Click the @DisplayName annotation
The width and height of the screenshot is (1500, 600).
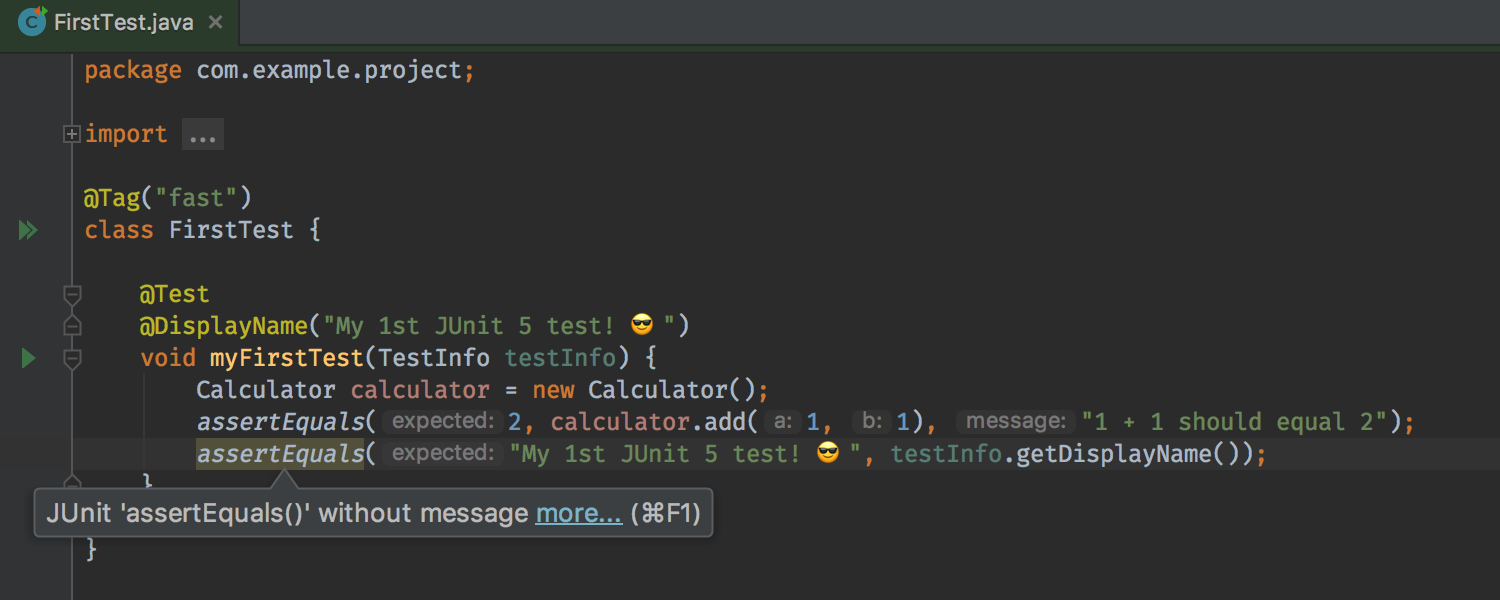click(x=224, y=326)
